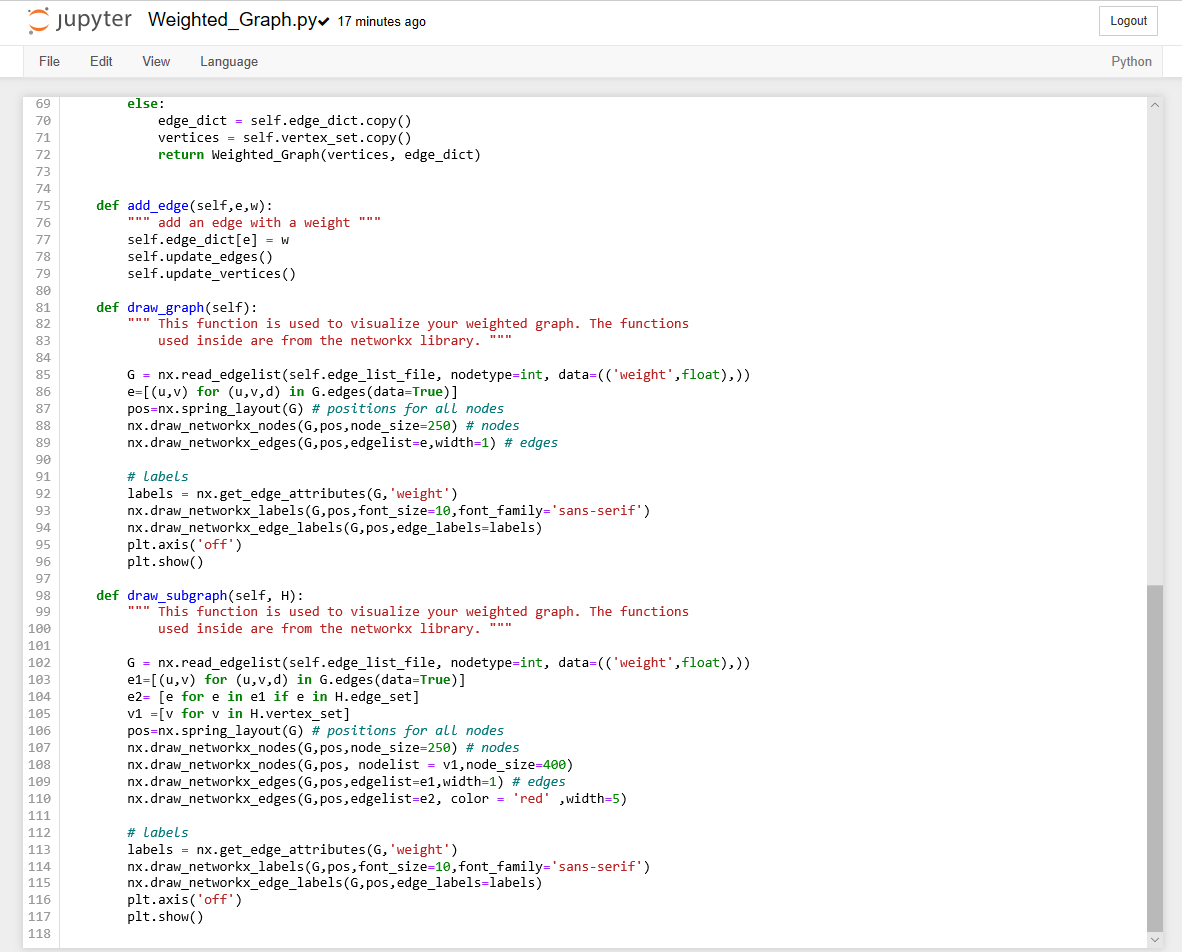Click the 'else:' line at line 69

(145, 104)
